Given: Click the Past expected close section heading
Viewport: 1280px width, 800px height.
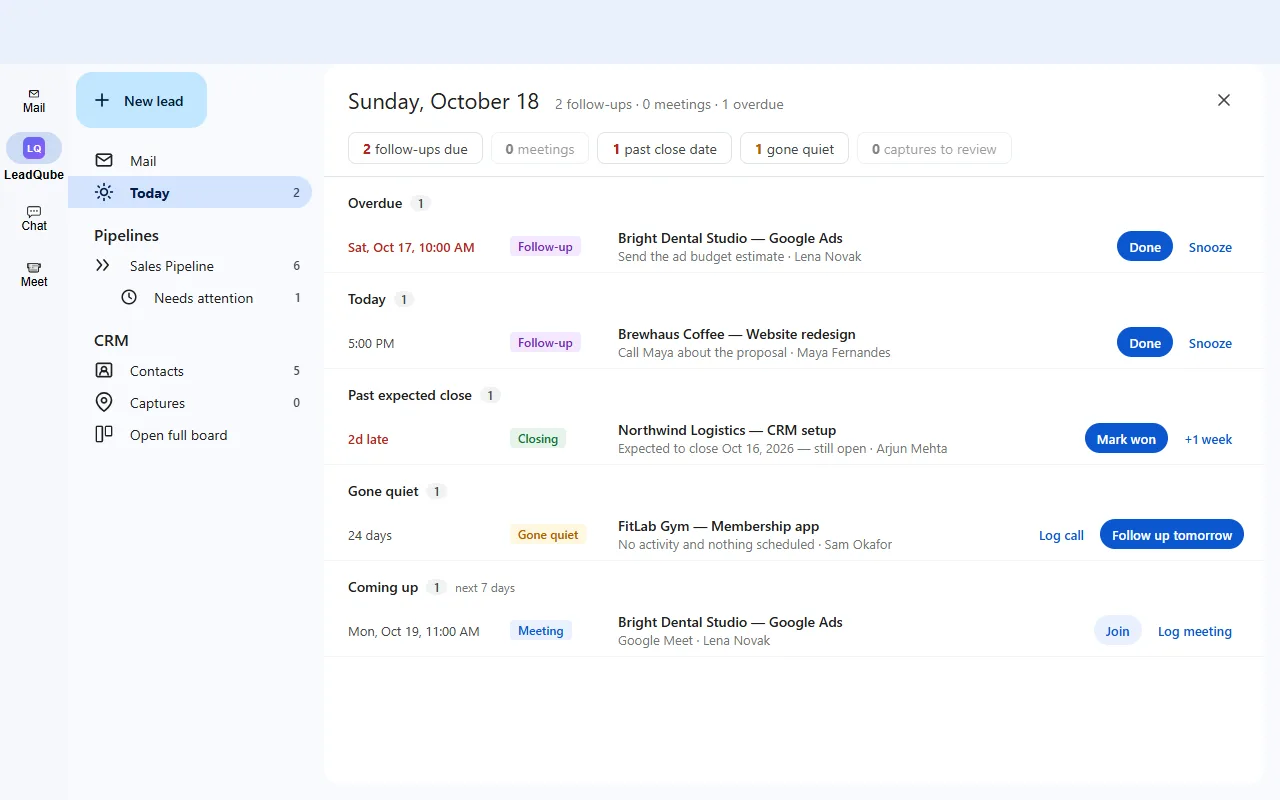Looking at the screenshot, I should [x=410, y=395].
